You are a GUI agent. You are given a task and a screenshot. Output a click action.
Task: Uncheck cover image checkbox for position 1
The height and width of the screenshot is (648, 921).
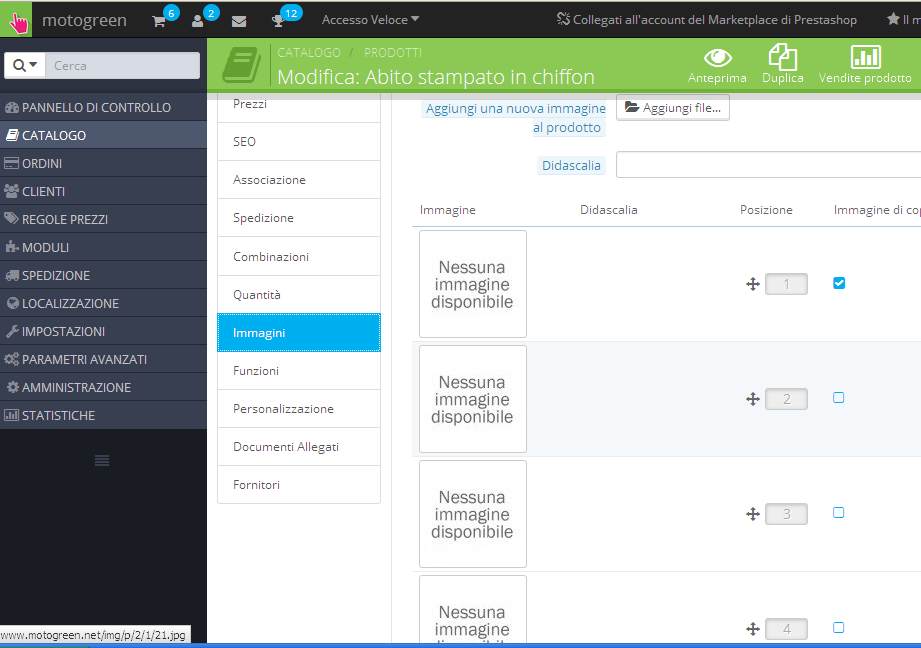pyautogui.click(x=839, y=283)
